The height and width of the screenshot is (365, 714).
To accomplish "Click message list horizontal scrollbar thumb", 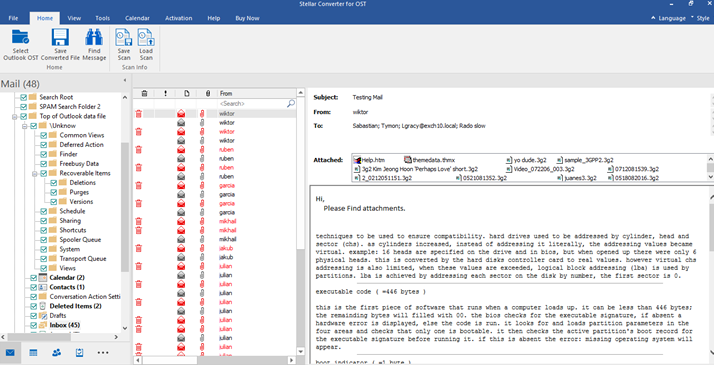I will 169,360.
